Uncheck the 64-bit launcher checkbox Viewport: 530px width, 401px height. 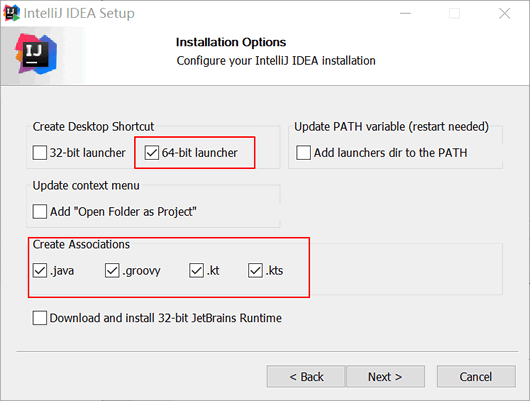pyautogui.click(x=151, y=152)
